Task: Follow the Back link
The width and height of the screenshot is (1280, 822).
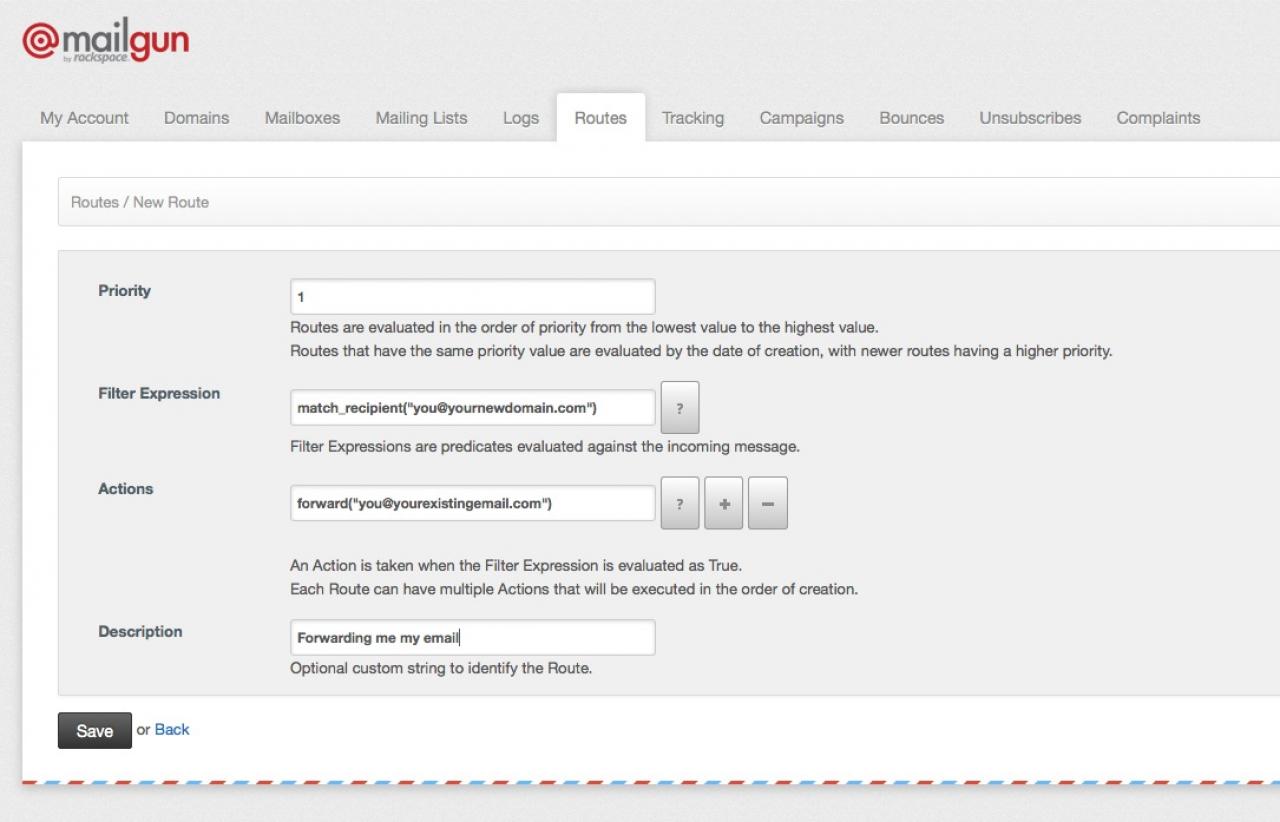Action: tap(172, 729)
